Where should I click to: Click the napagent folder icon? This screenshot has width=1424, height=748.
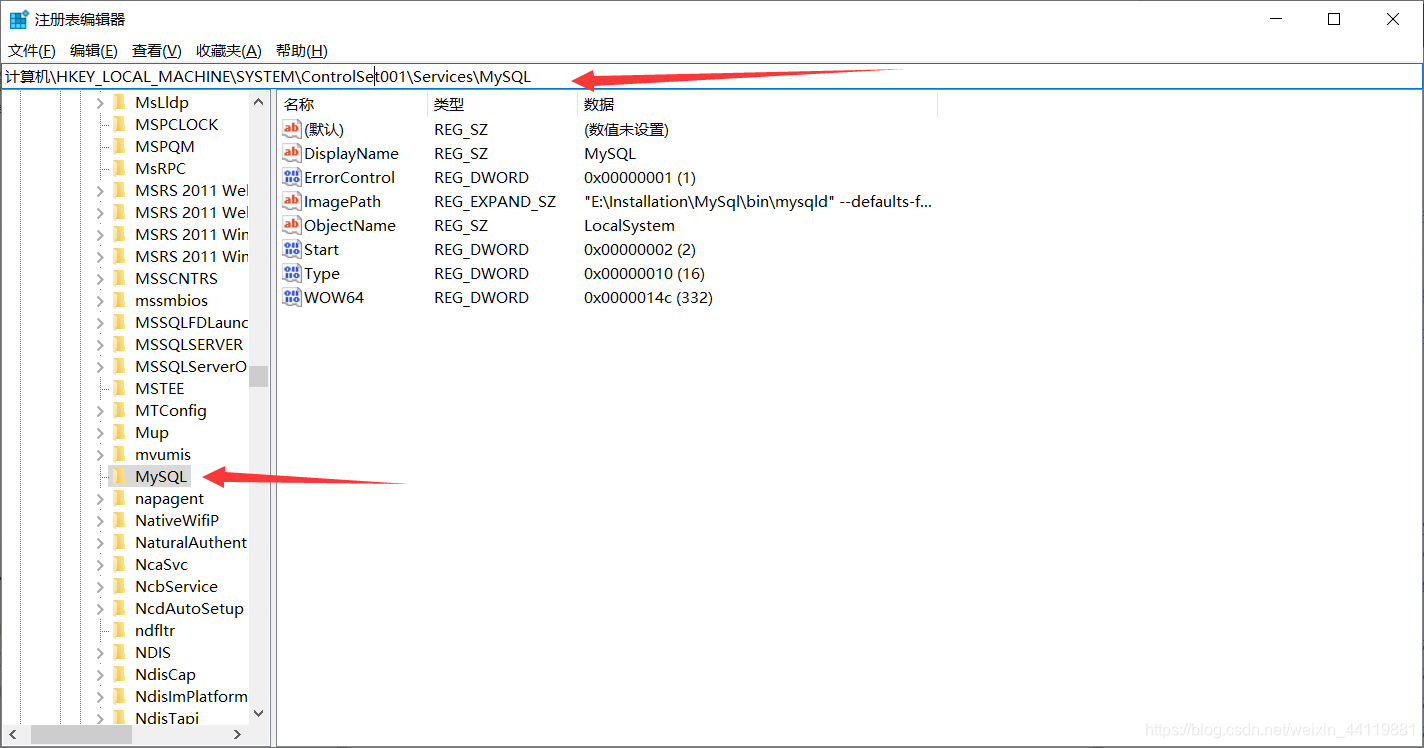119,498
